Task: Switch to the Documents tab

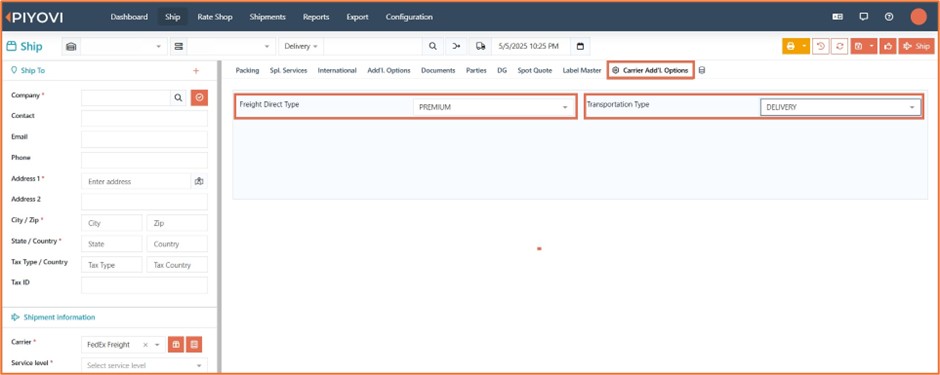Action: coord(438,70)
